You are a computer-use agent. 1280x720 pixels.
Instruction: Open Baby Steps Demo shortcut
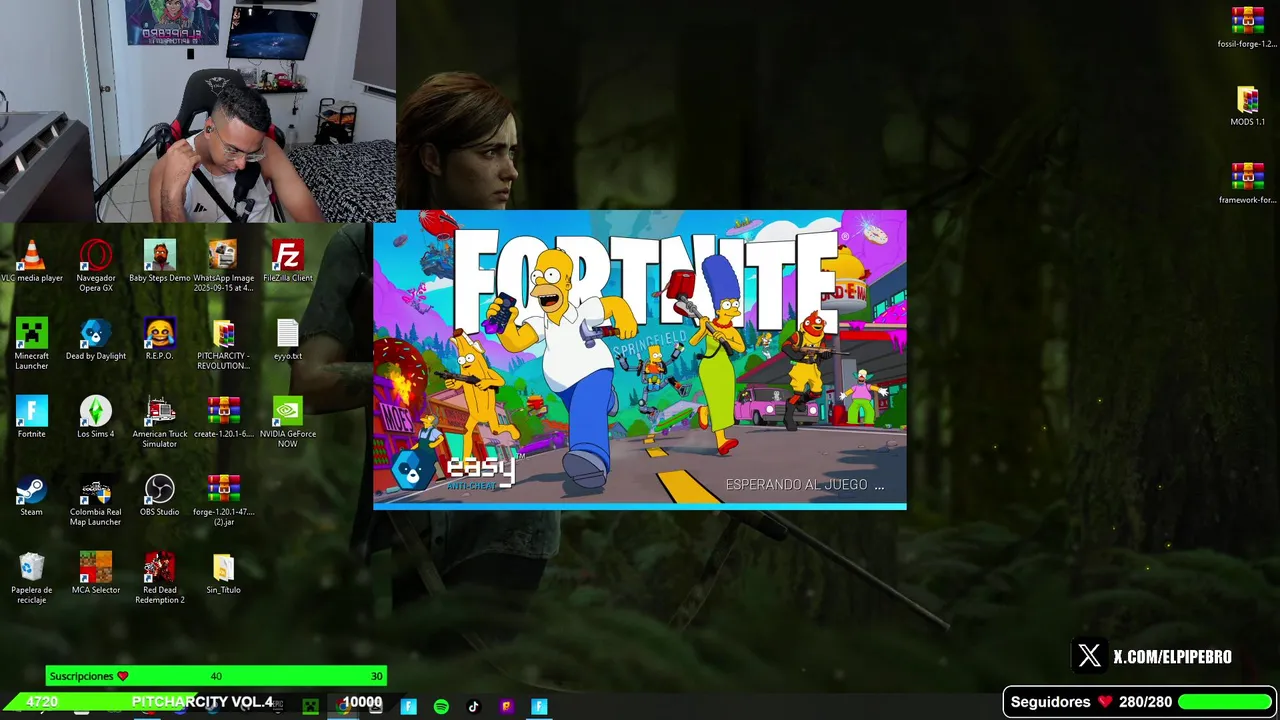tap(159, 262)
